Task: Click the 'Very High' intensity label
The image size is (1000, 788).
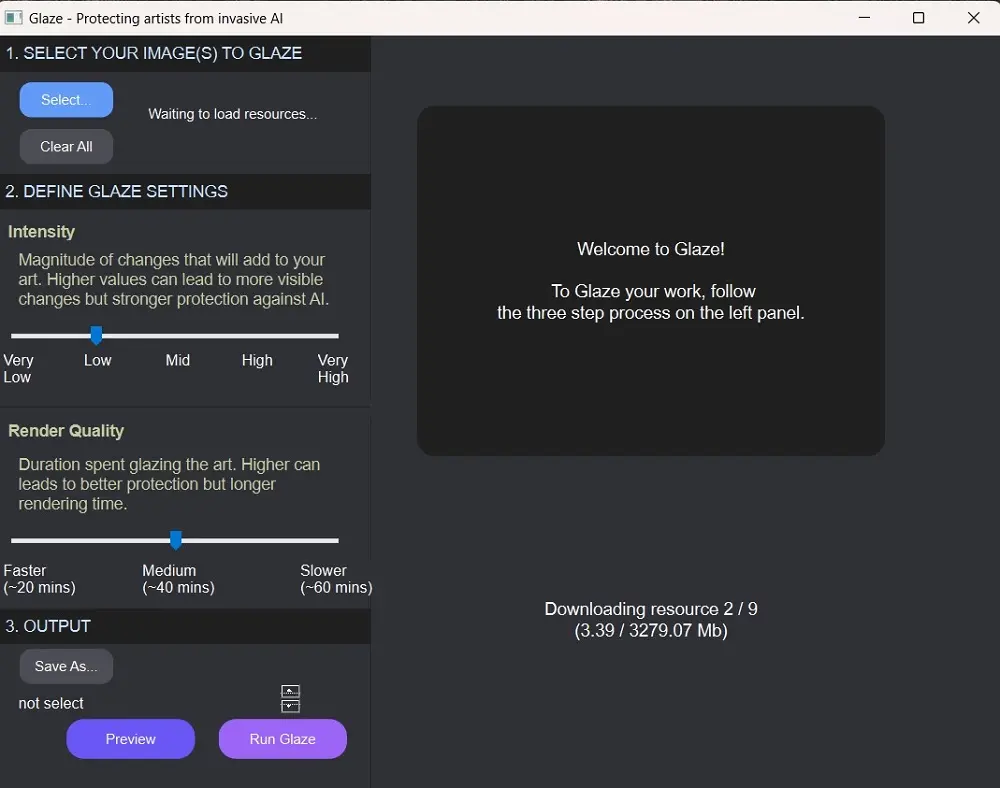Action: pos(333,368)
